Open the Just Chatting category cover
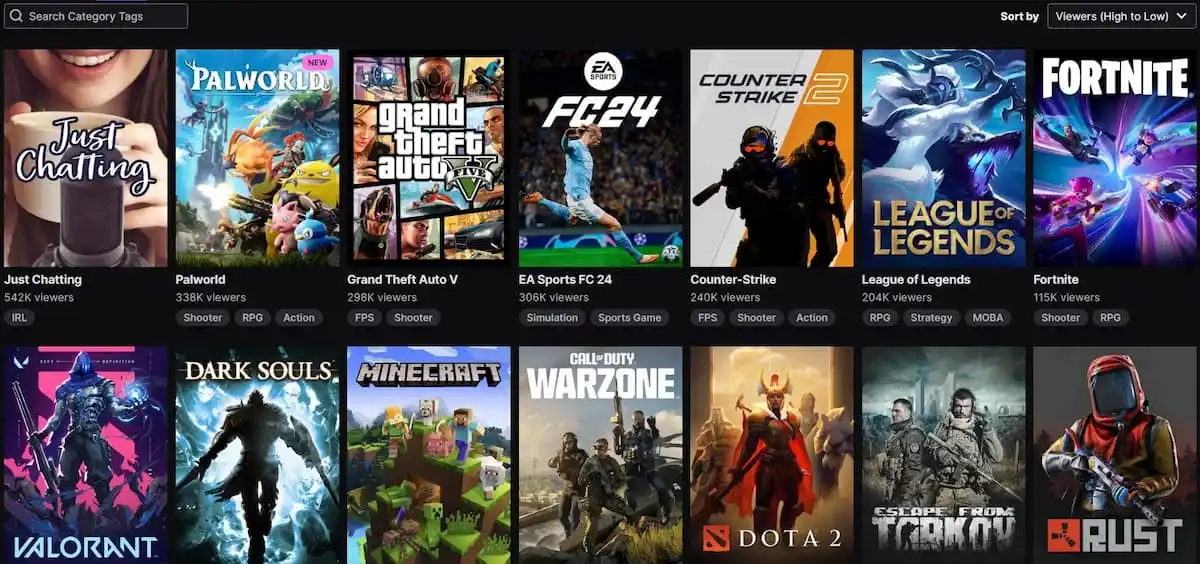Viewport: 1200px width, 564px height. [86, 158]
